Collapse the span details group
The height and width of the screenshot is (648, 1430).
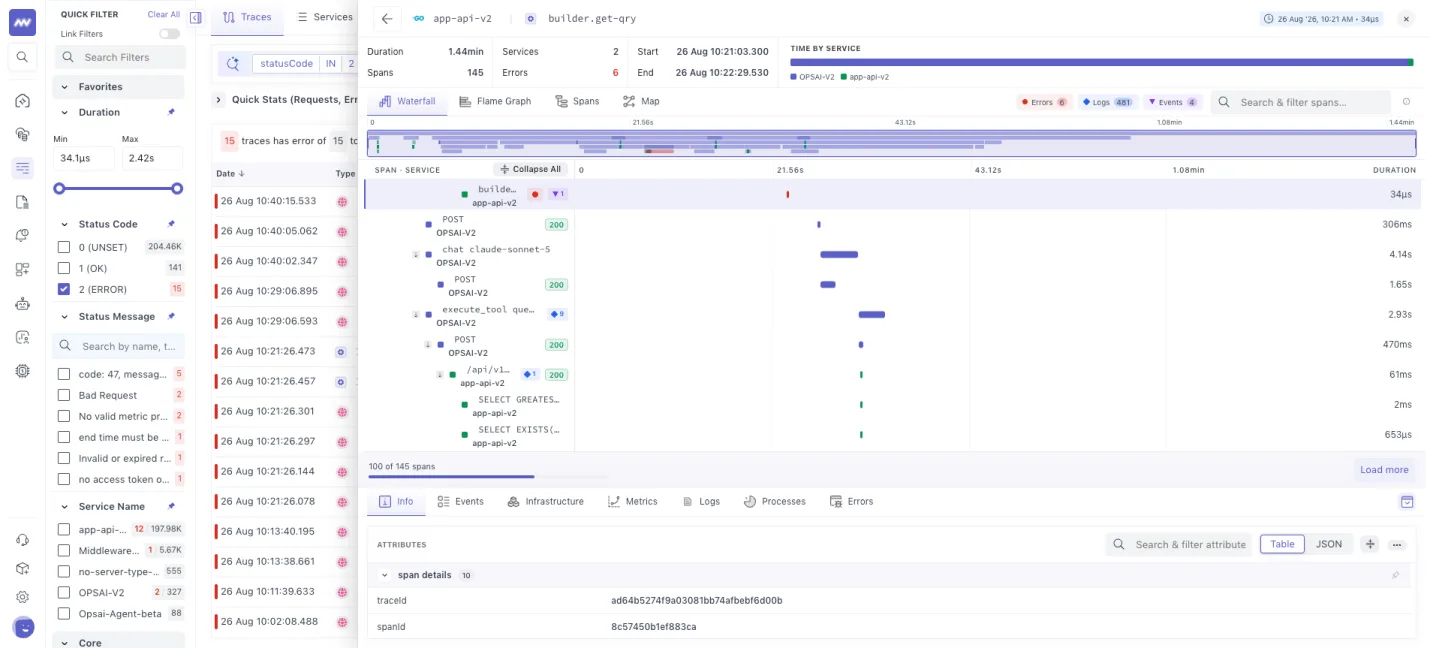[384, 575]
